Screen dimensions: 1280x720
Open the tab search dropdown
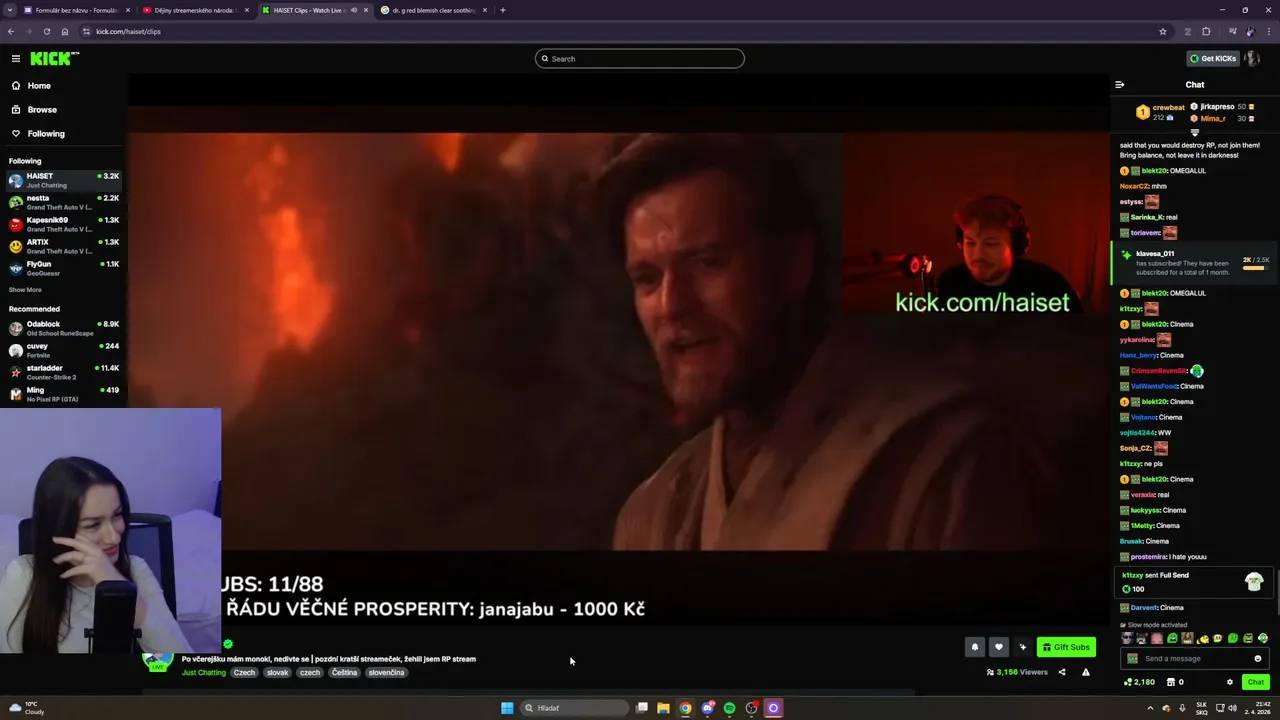point(9,10)
